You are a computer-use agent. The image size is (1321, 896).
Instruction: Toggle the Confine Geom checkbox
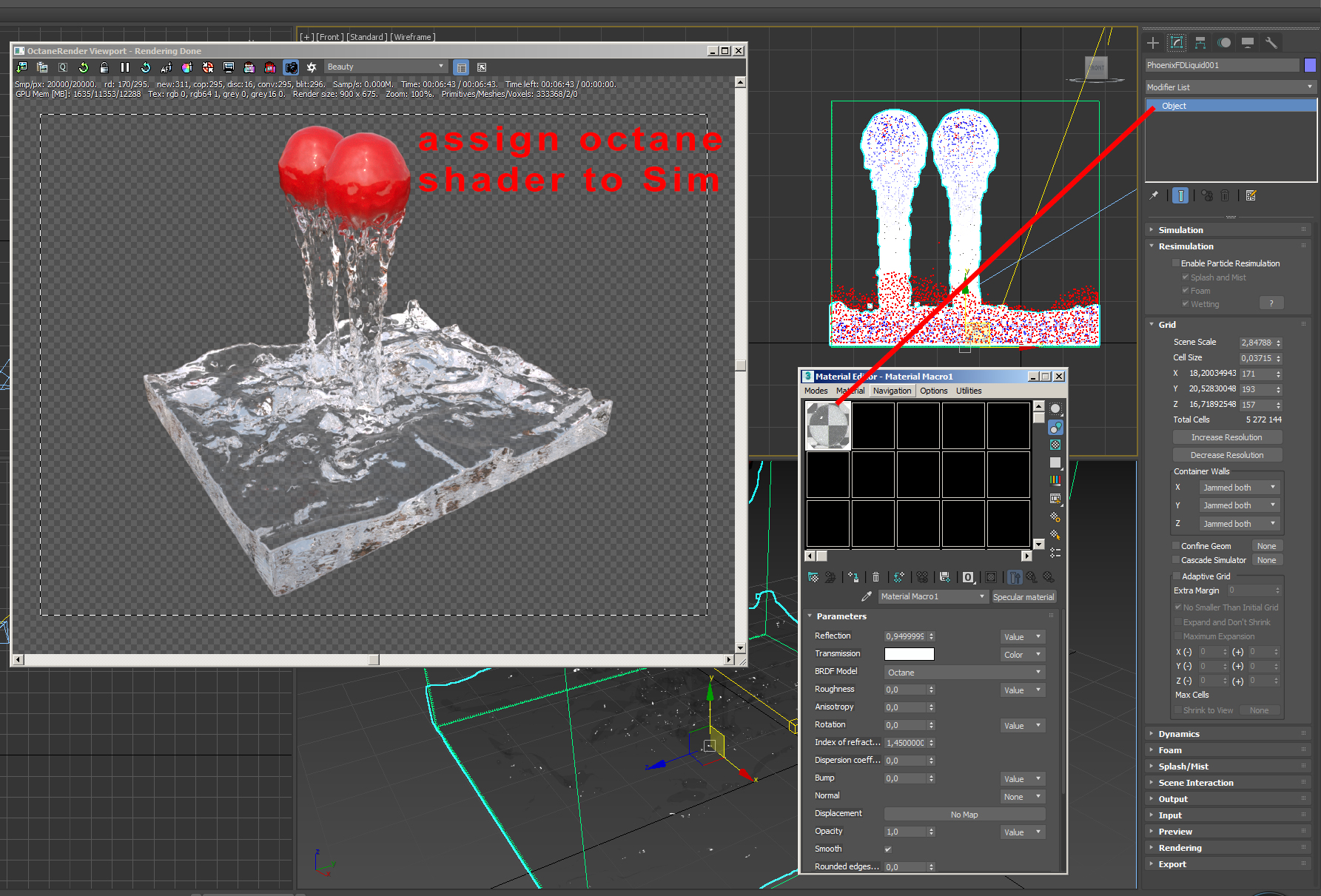pyautogui.click(x=1176, y=546)
